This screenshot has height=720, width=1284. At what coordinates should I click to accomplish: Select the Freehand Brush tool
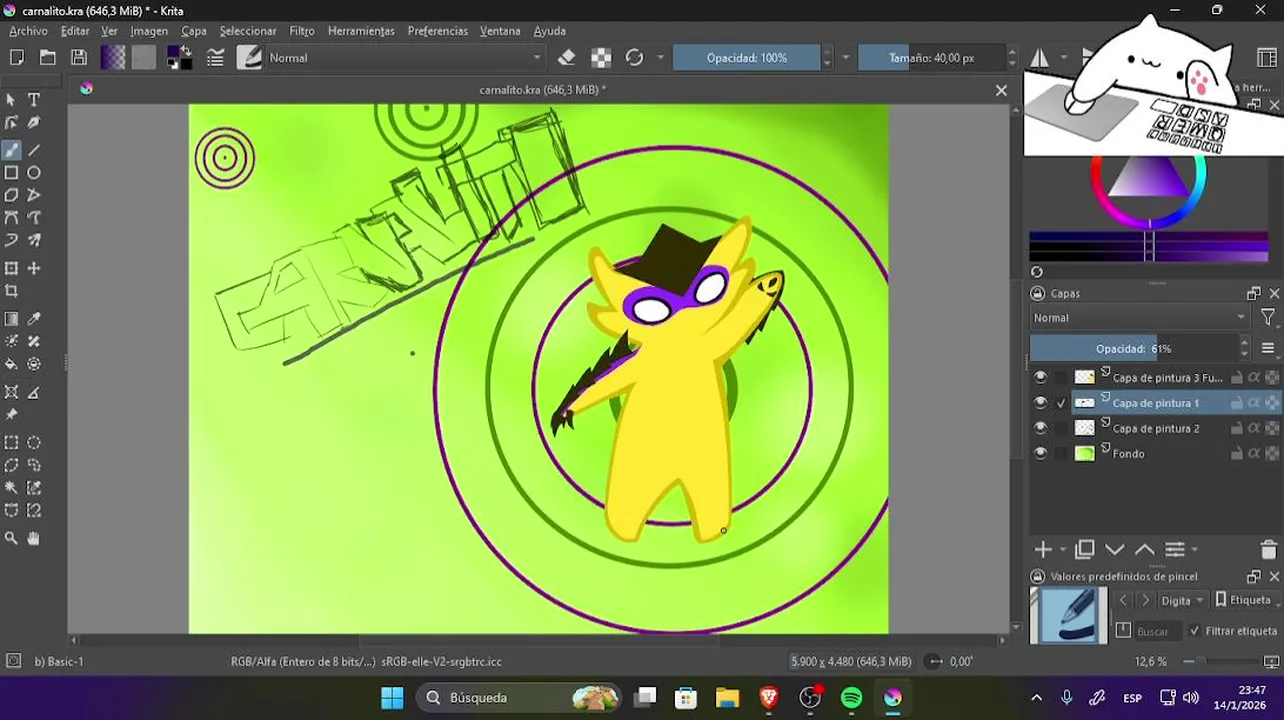click(x=11, y=150)
